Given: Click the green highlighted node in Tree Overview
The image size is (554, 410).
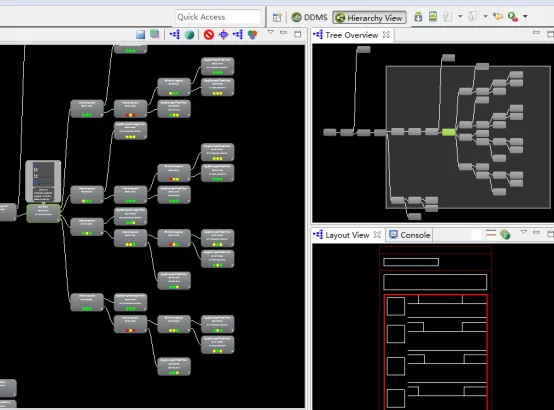Looking at the screenshot, I should click(448, 132).
